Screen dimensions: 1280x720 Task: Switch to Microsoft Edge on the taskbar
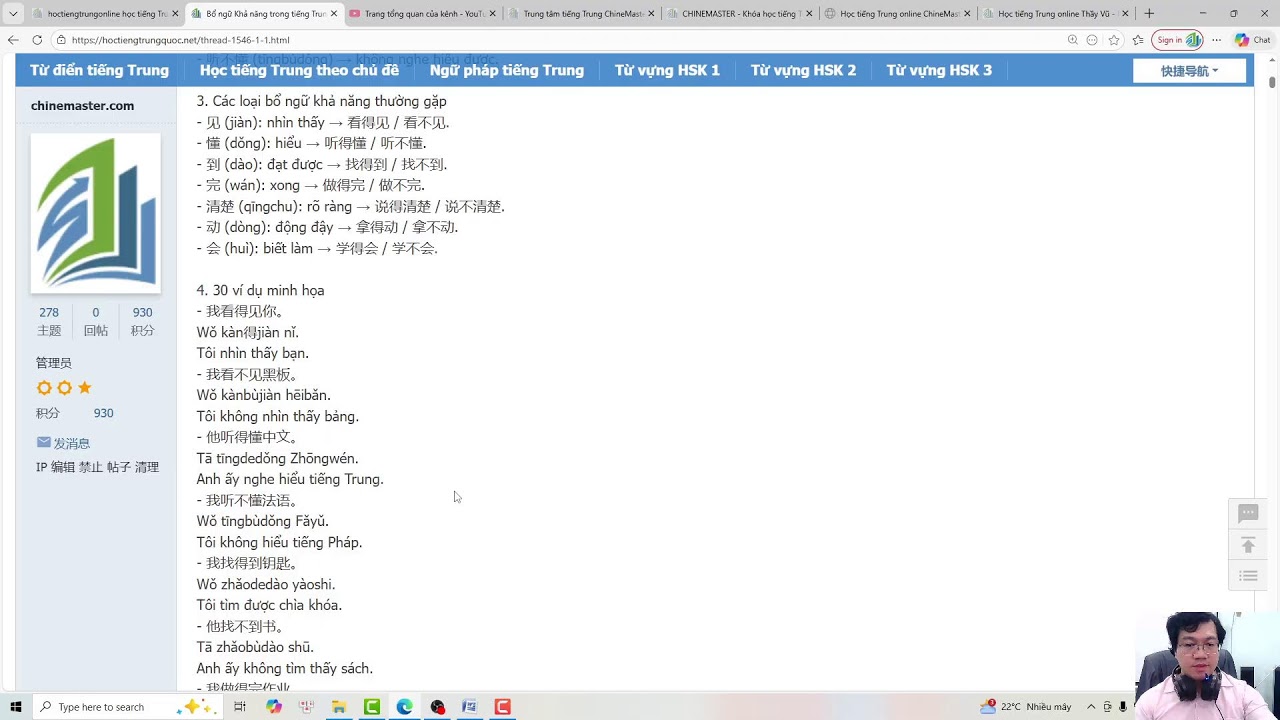(x=404, y=707)
